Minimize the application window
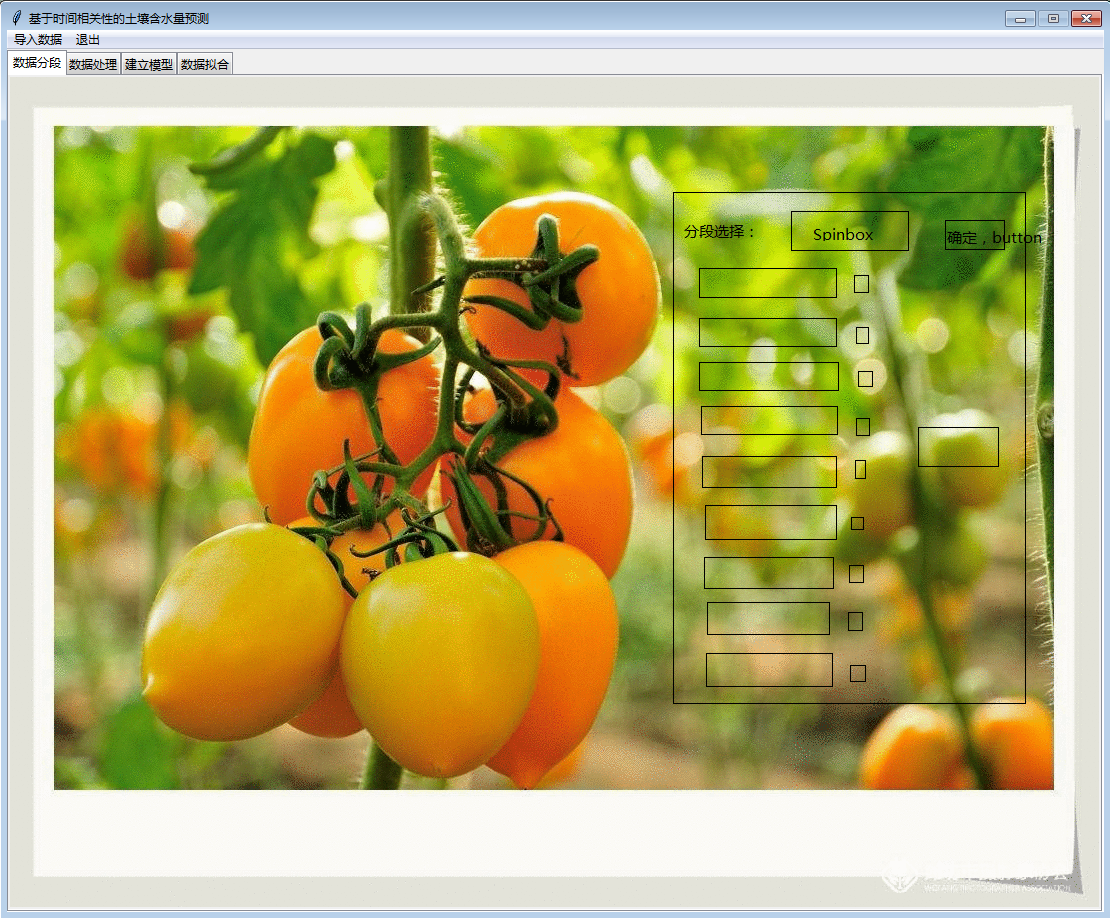The height and width of the screenshot is (918, 1110). point(1020,18)
